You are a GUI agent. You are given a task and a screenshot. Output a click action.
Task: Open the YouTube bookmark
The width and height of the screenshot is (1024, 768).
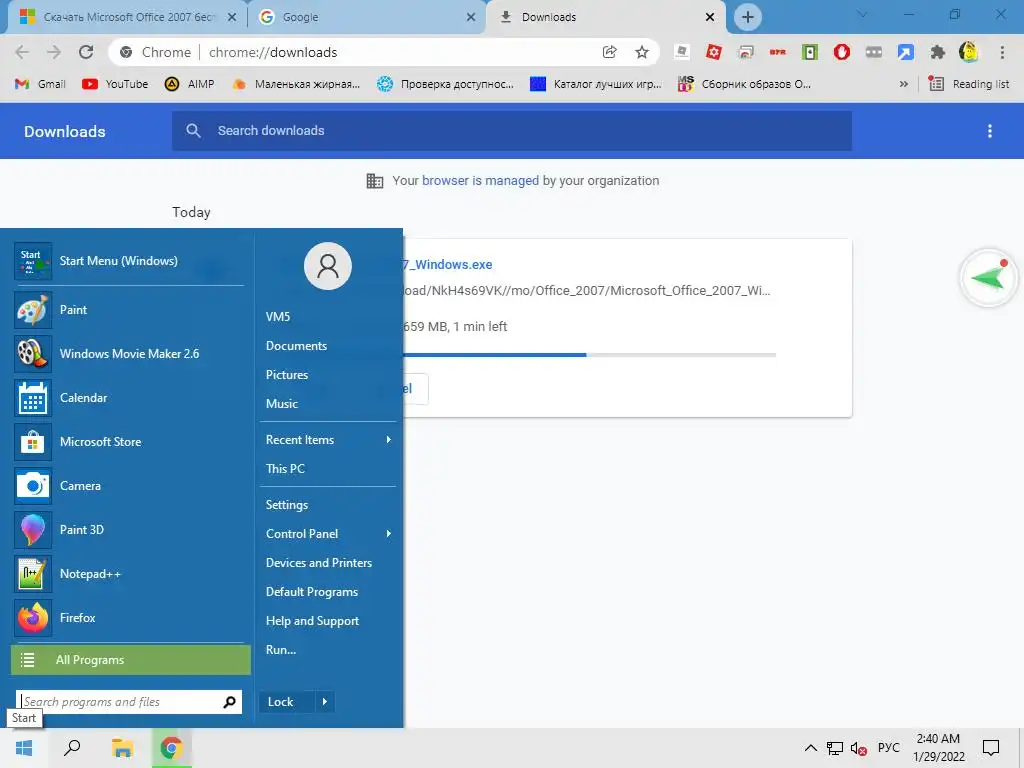[x=116, y=84]
